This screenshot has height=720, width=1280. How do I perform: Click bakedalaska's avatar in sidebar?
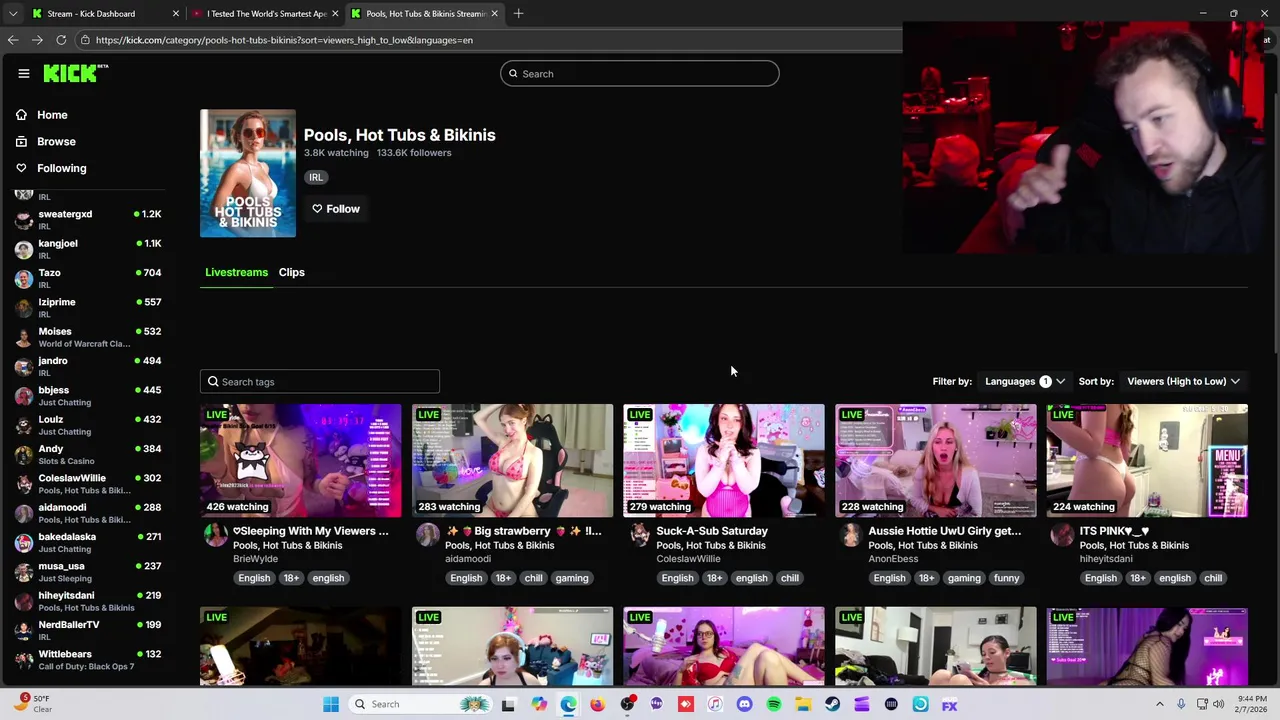tap(23, 543)
